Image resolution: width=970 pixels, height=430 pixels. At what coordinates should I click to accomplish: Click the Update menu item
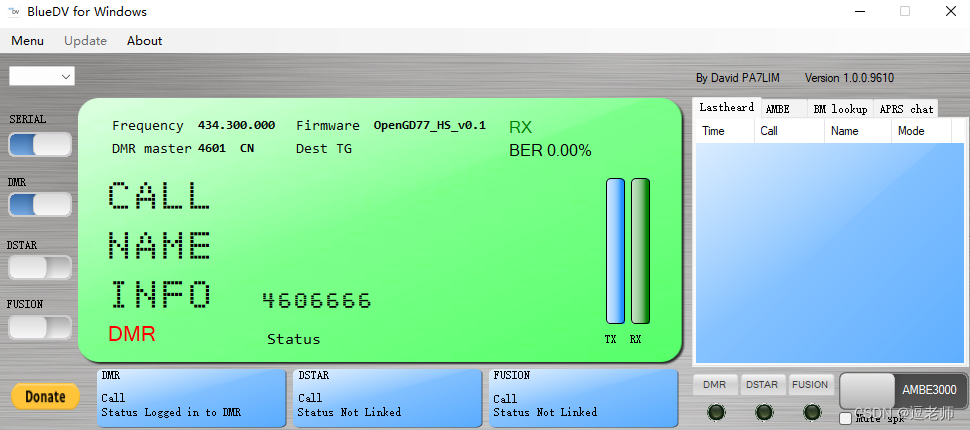[85, 41]
